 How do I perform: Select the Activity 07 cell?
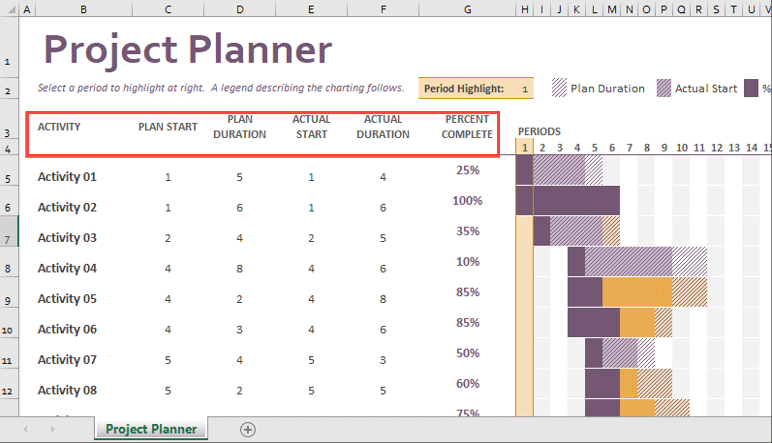coord(67,360)
